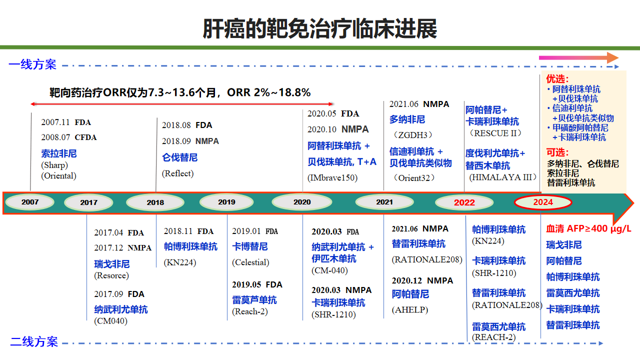The image size is (640, 360).
Task: Click 纳武利尤单抗 + above 伊匹木单抗
Action: (x=343, y=247)
